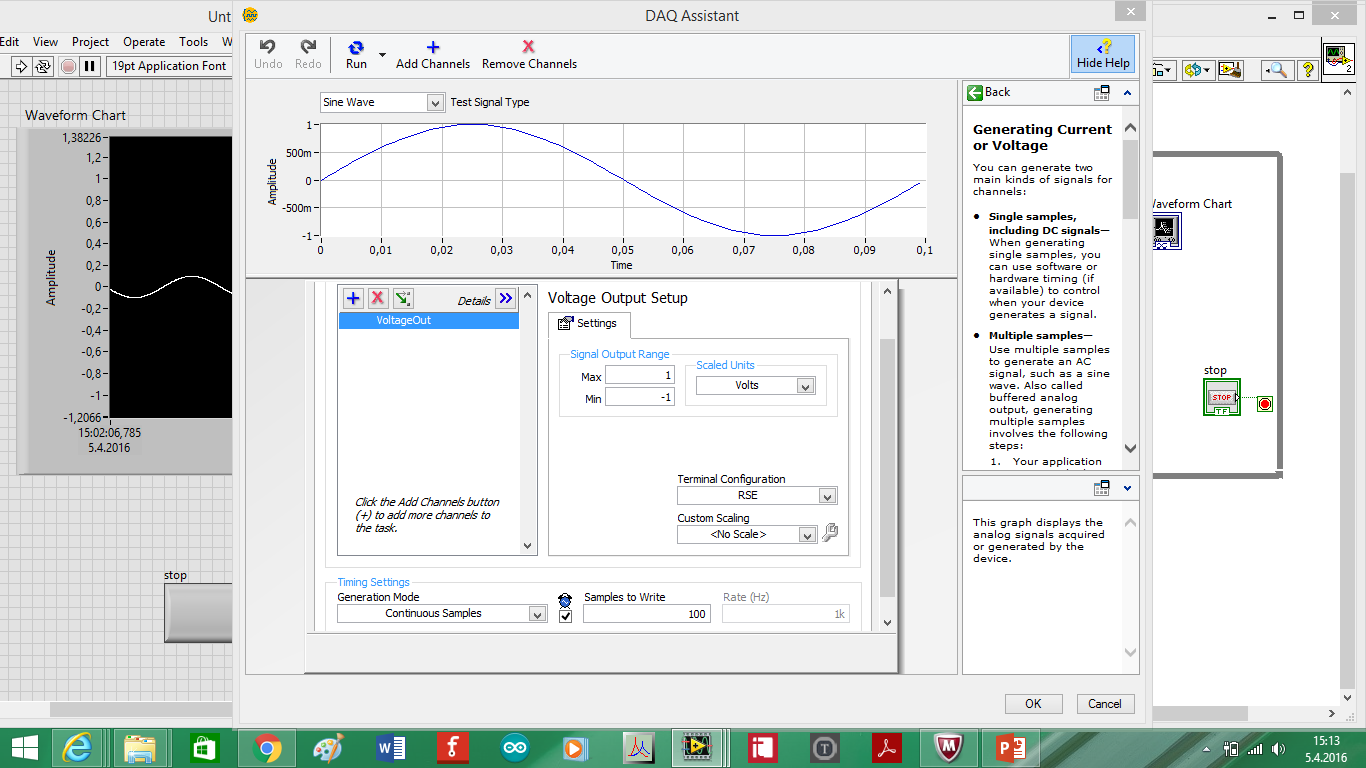This screenshot has height=768, width=1366.
Task: Open the View menu in LabVIEW window
Action: pyautogui.click(x=45, y=42)
